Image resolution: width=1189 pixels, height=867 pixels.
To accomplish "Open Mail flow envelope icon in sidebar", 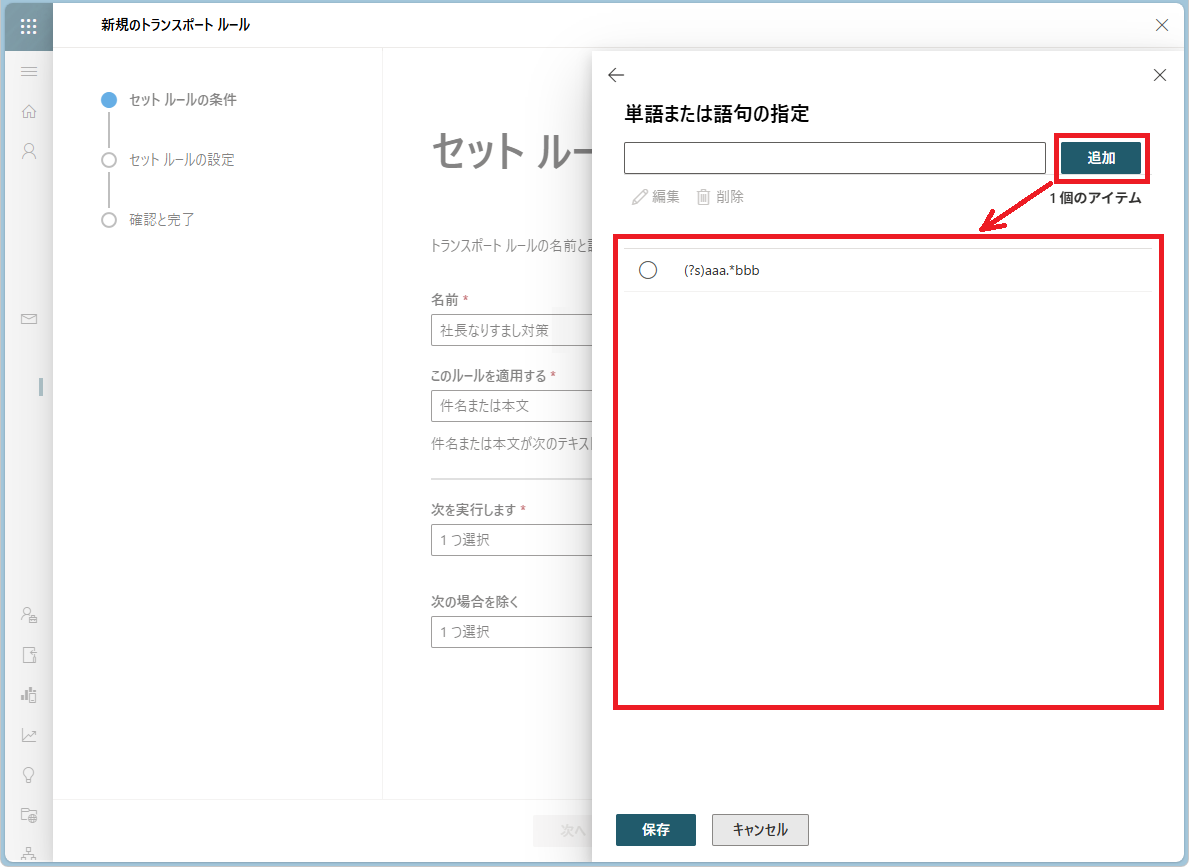I will click(x=29, y=319).
